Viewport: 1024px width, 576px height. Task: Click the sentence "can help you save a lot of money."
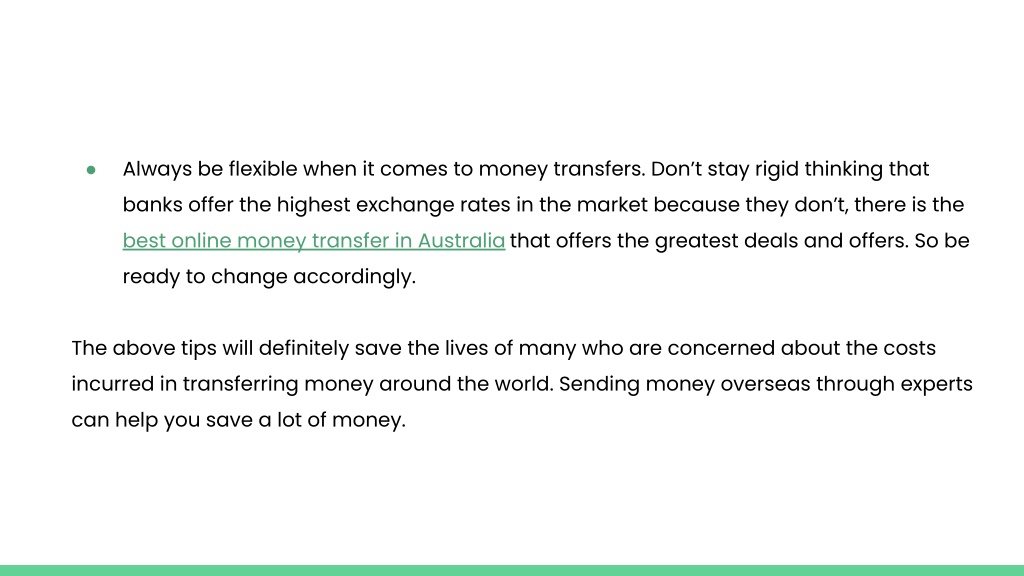coord(238,420)
